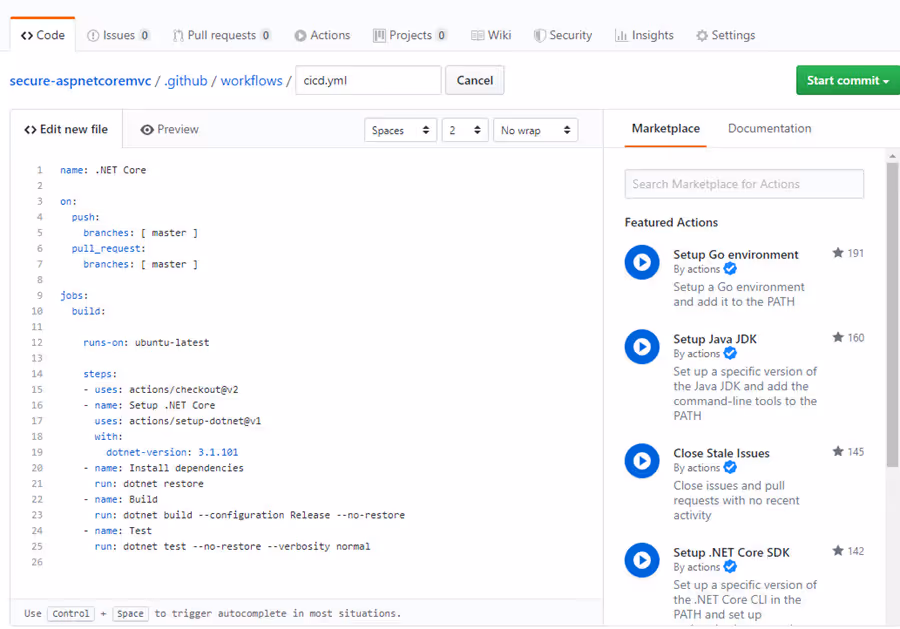Click the Issues circle icon

tap(92, 36)
